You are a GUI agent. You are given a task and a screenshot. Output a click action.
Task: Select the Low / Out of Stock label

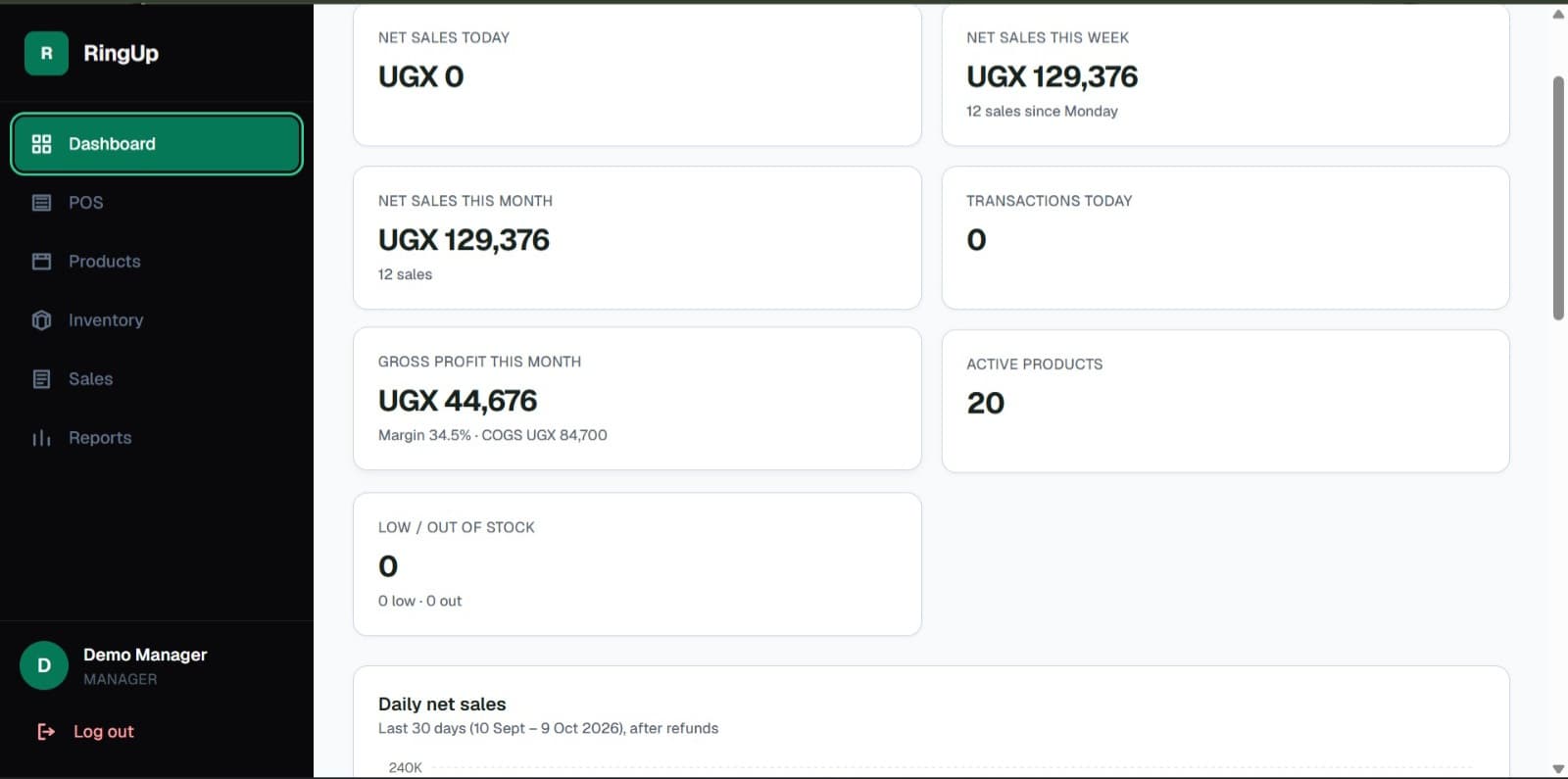pyautogui.click(x=457, y=527)
